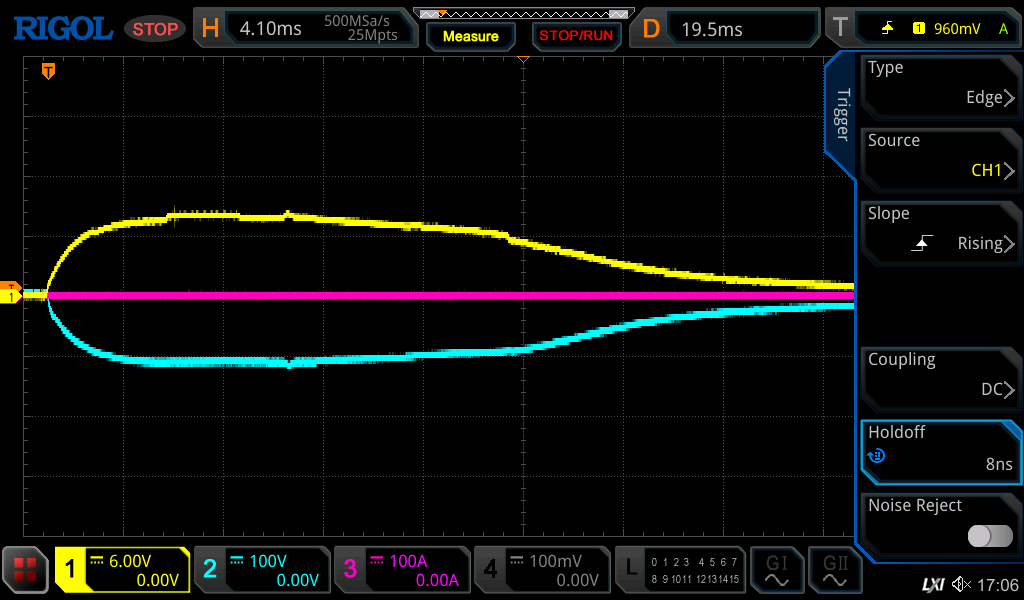Open the Measure menu
This screenshot has width=1024, height=600.
click(470, 36)
